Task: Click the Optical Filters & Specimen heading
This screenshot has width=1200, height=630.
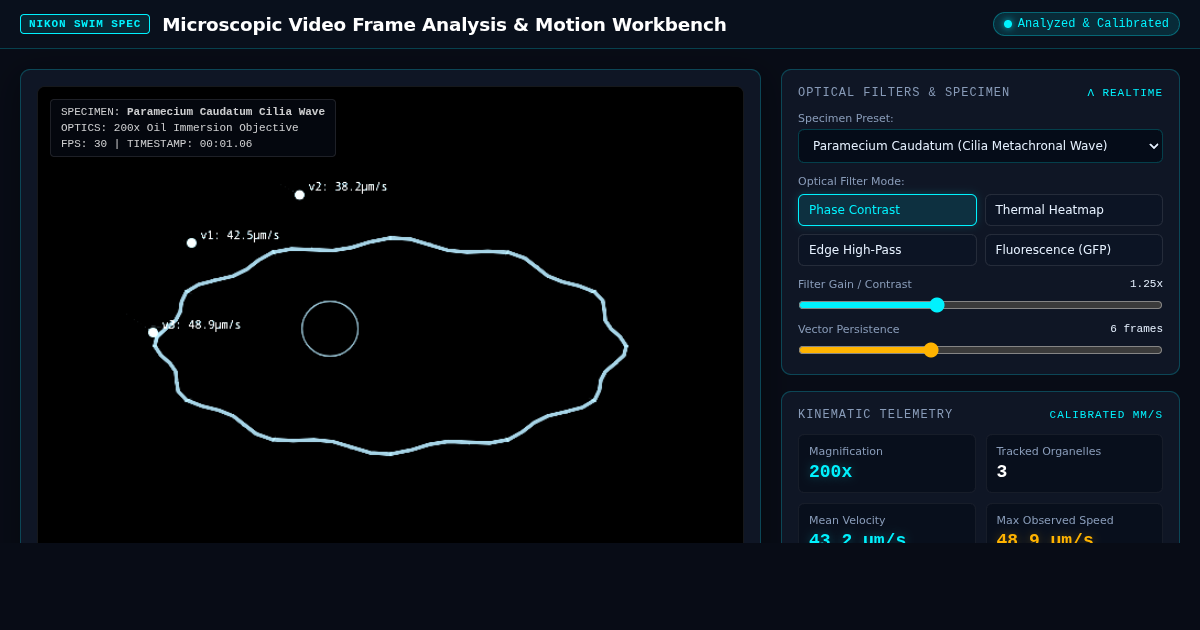Action: (904, 93)
